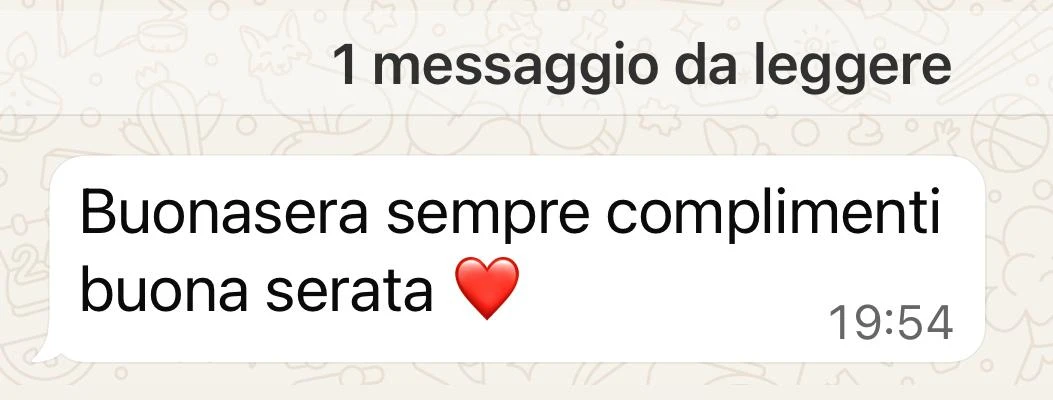Tap the red heart emoji
This screenshot has height=400, width=1053.
[x=488, y=288]
